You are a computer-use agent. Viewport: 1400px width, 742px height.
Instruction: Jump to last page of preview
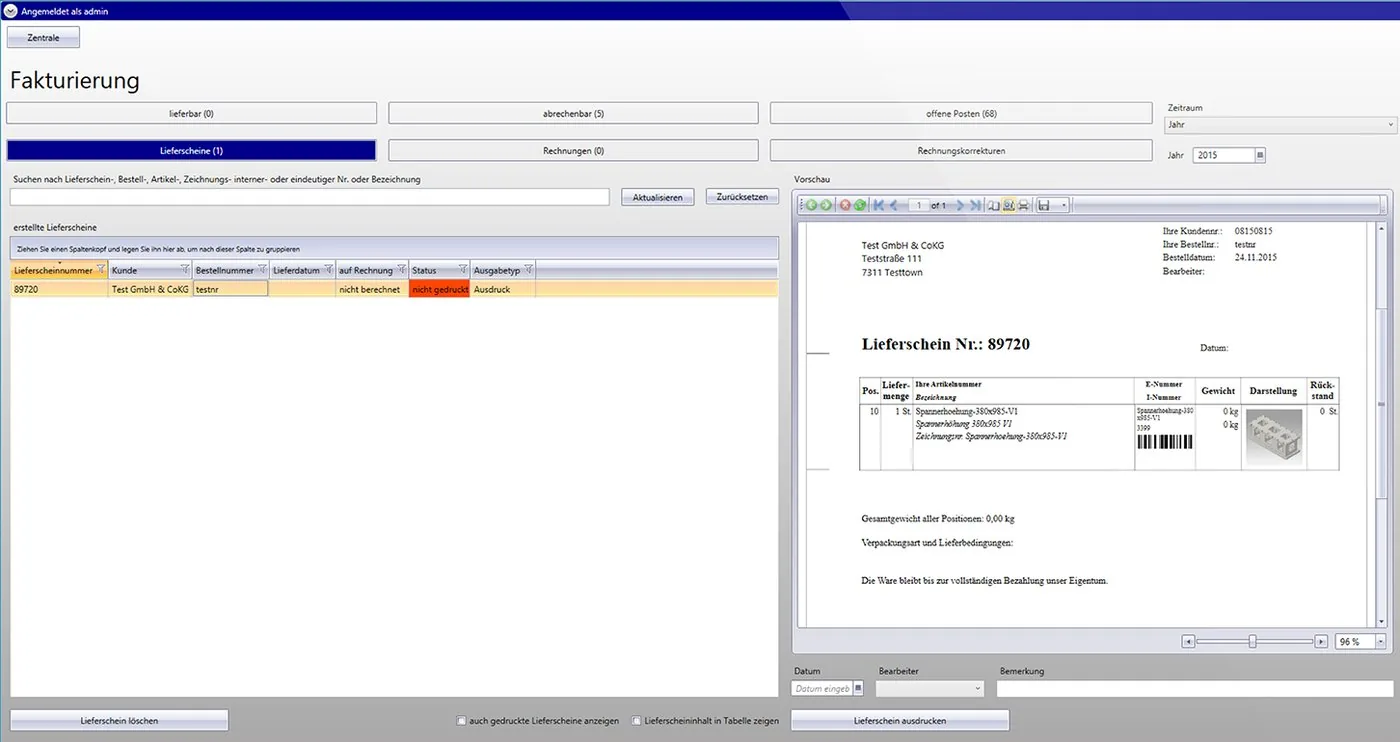tap(975, 205)
